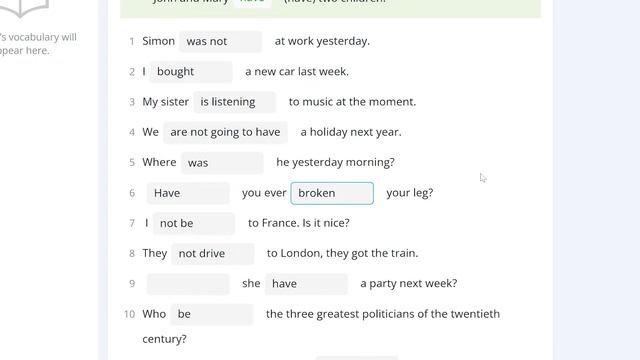
Task: Click the text 'a party next week?'
Action: point(409,283)
